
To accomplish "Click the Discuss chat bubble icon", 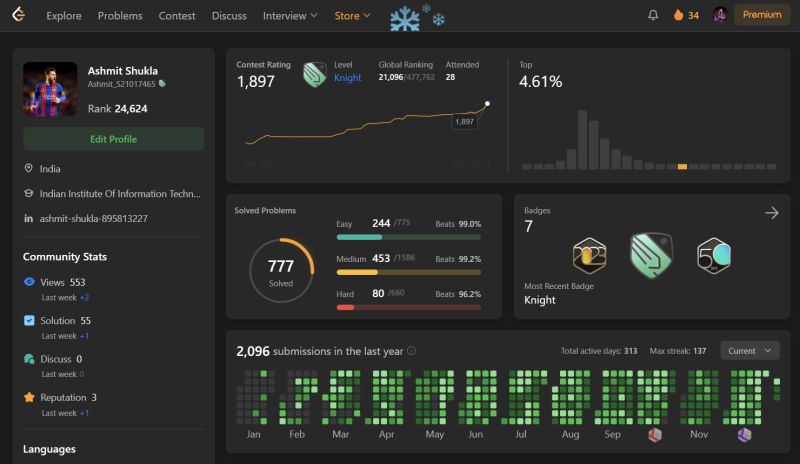I will (29, 359).
